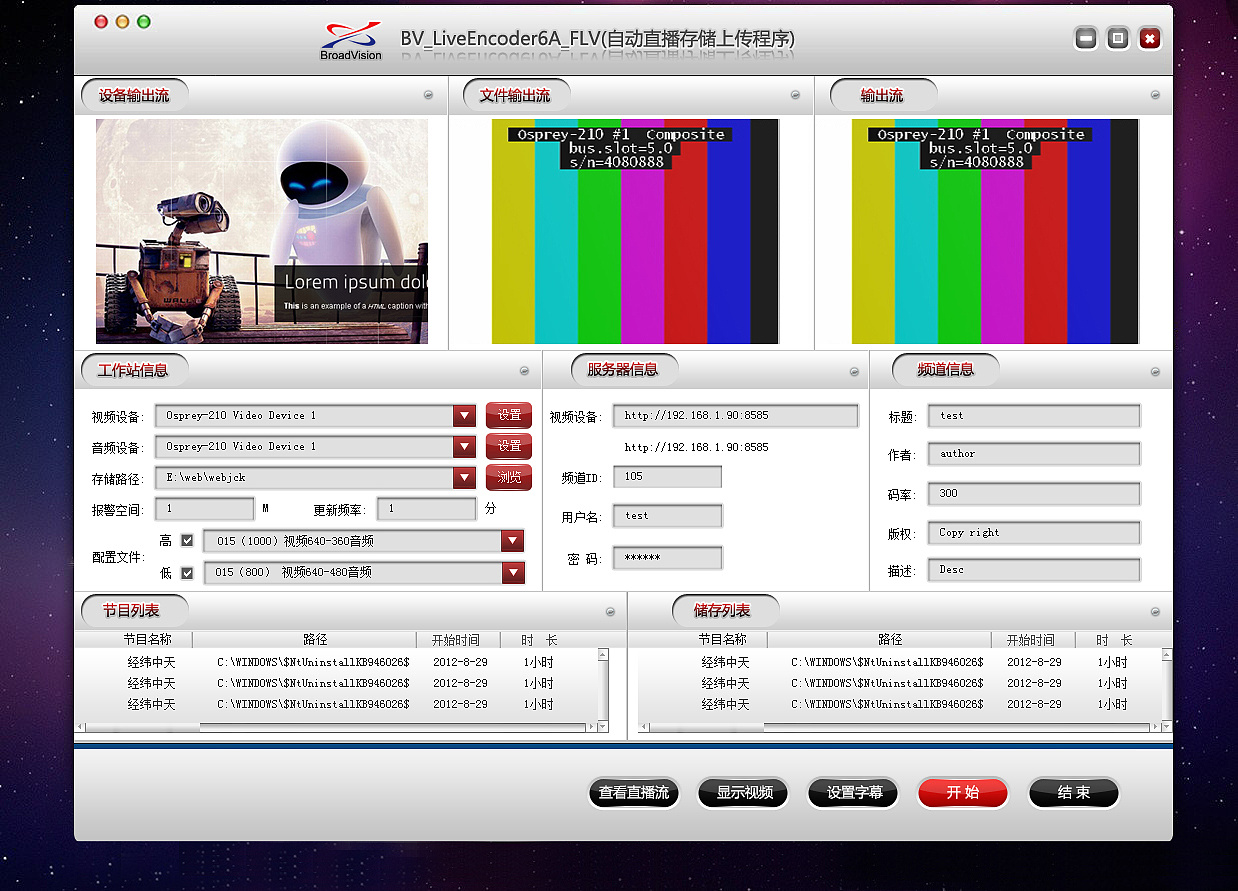Click the 输出流 color bars preview
The width and height of the screenshot is (1238, 891).
click(x=995, y=231)
